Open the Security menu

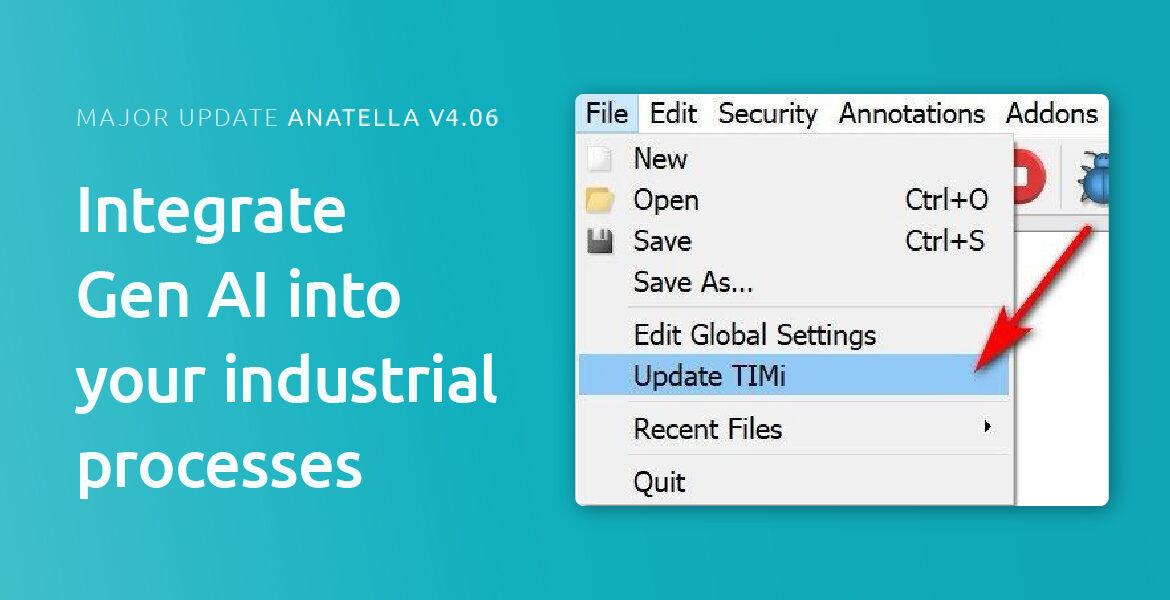(767, 114)
